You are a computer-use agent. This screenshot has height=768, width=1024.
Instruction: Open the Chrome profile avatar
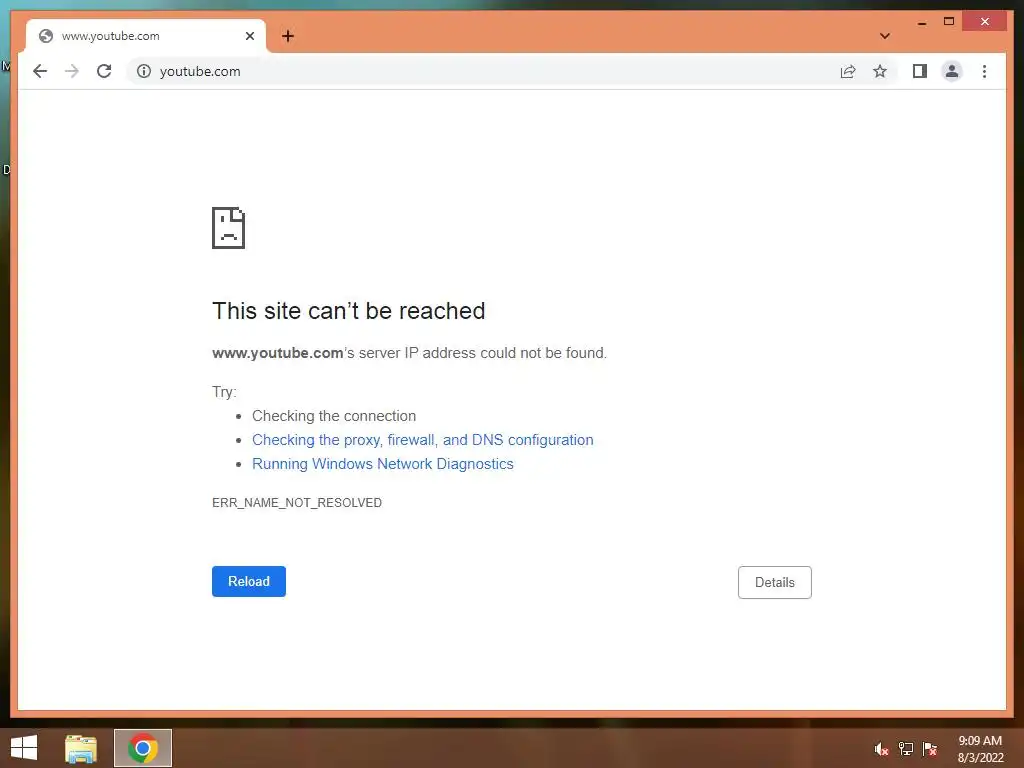952,71
